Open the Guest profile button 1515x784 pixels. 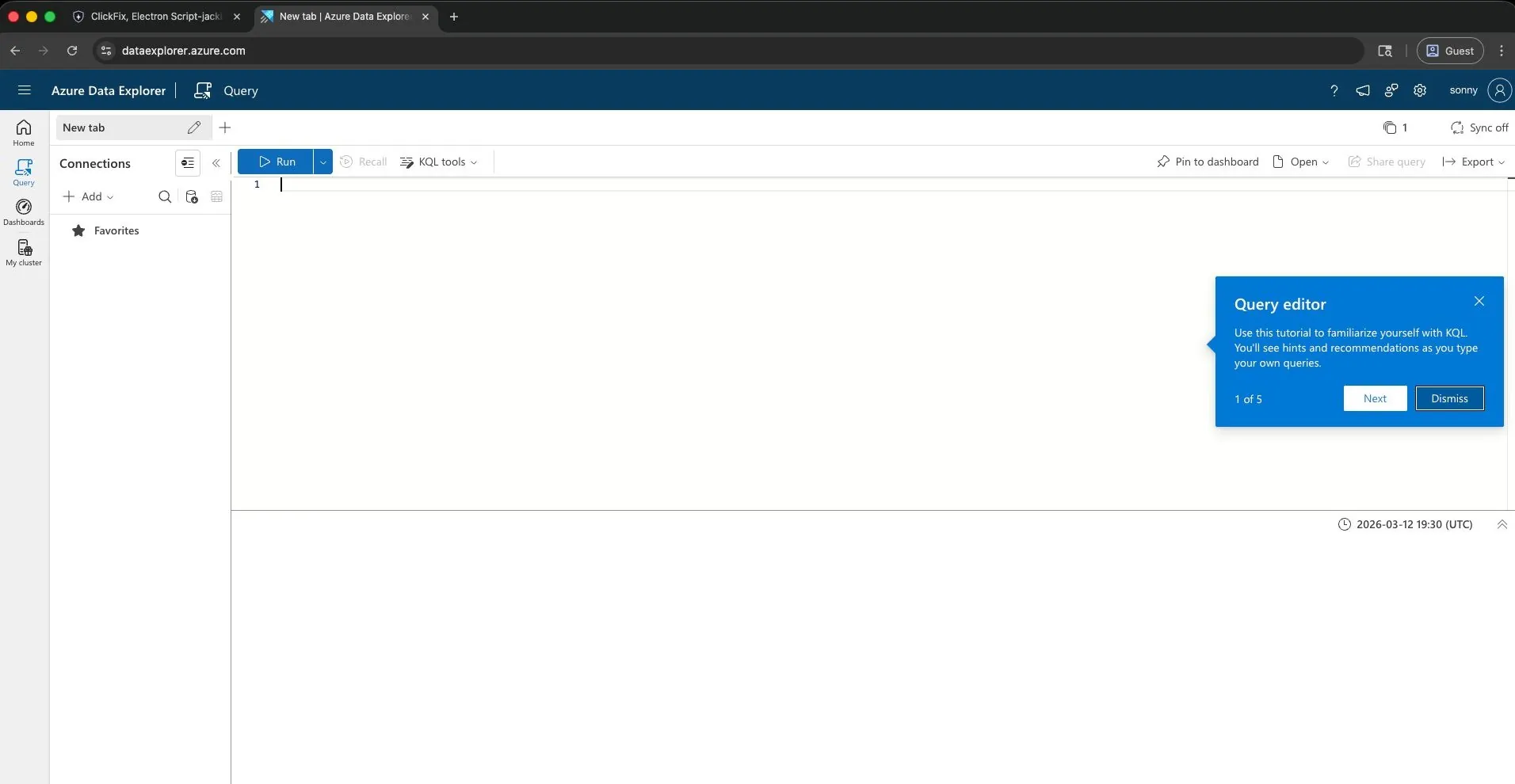(1450, 51)
